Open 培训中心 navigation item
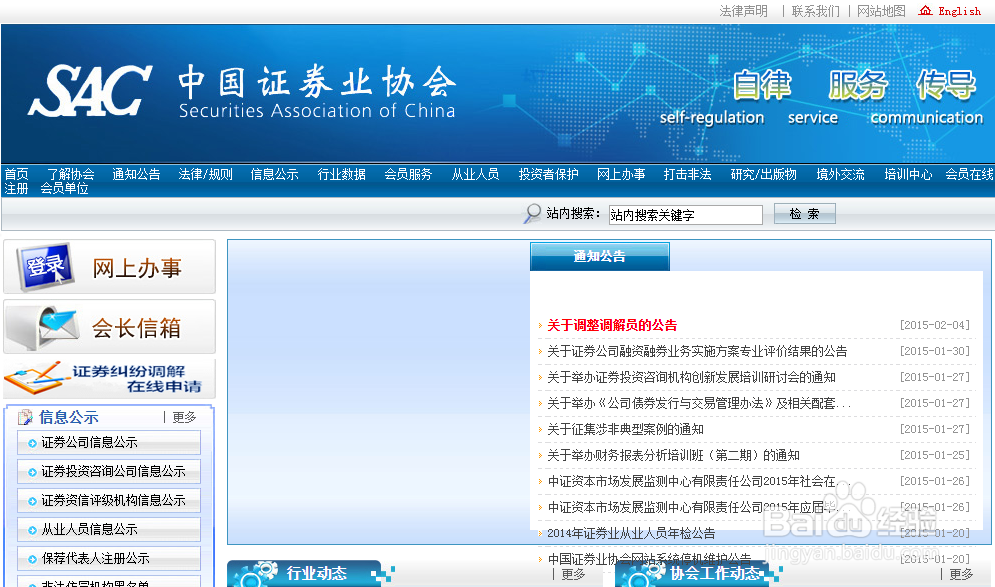 coord(908,174)
